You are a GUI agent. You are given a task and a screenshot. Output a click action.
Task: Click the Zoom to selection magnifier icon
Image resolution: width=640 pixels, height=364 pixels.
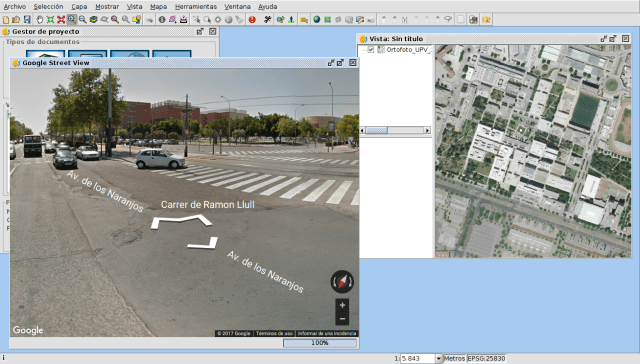tap(115, 20)
